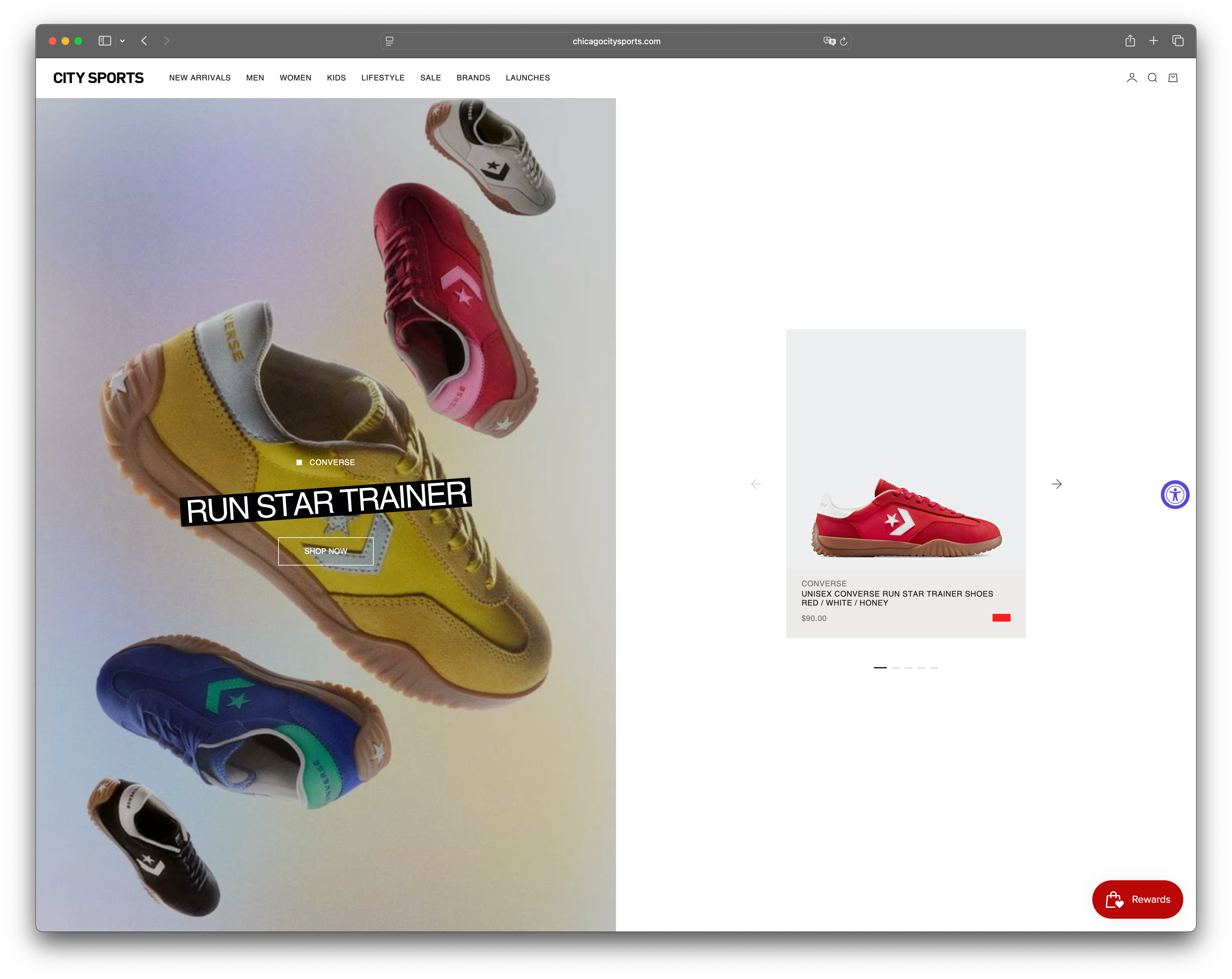Open the Sale menu
The height and width of the screenshot is (979, 1232).
coord(430,78)
